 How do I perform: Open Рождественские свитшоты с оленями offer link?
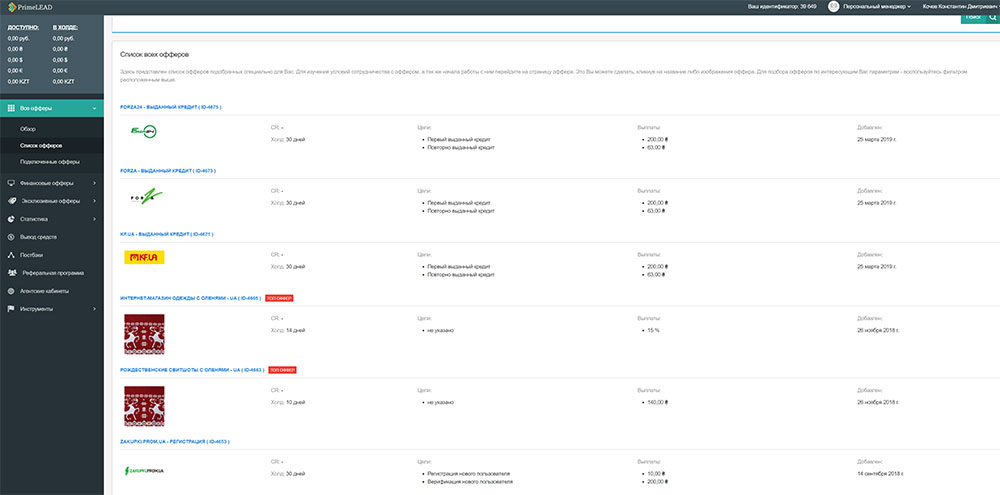192,370
